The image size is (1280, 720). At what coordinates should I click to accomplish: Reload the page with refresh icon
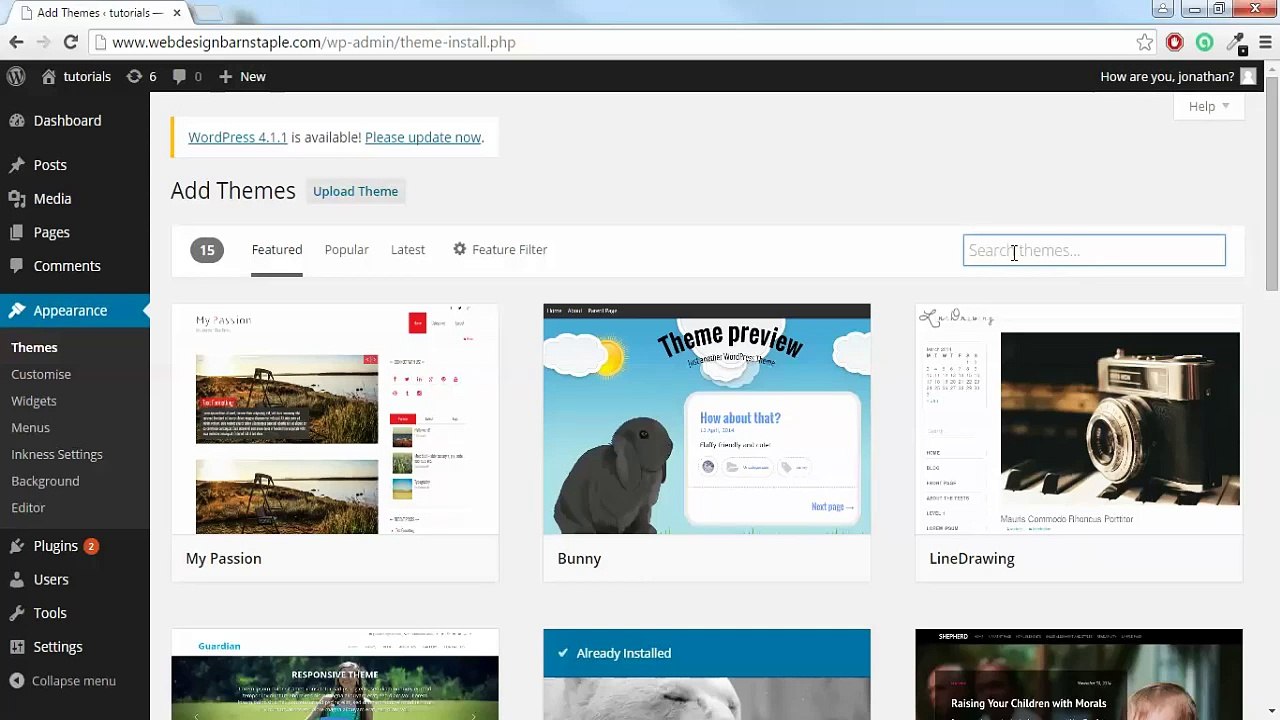pos(70,42)
